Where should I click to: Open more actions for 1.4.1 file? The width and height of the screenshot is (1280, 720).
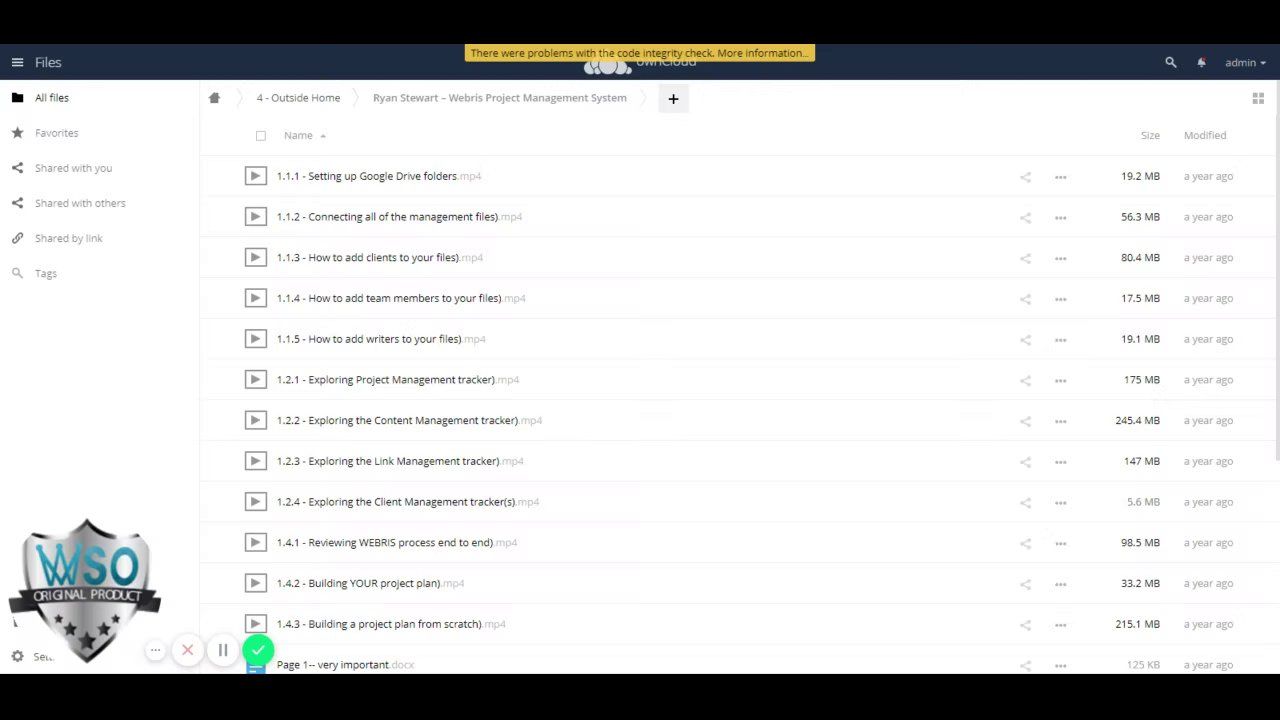[1060, 543]
